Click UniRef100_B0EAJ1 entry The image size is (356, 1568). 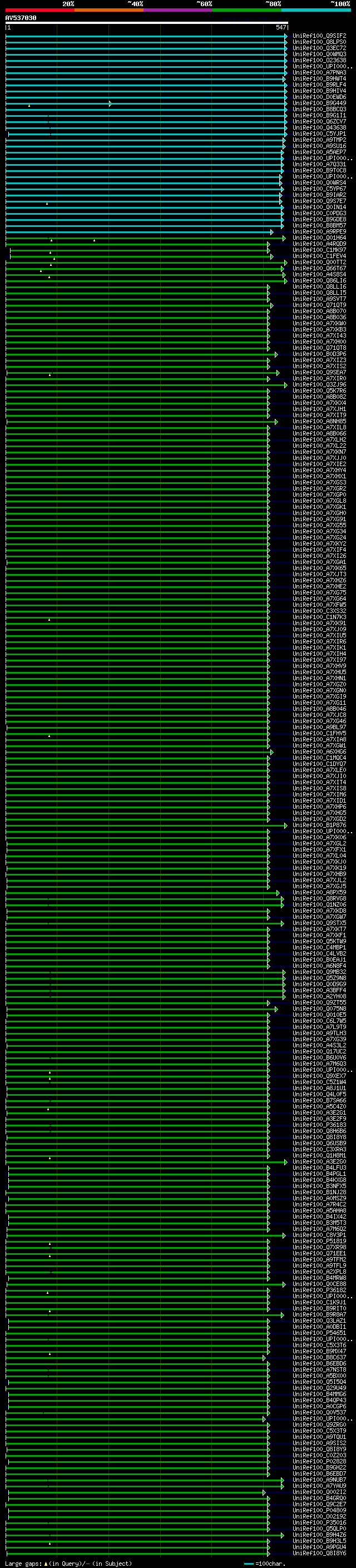tap(319, 959)
